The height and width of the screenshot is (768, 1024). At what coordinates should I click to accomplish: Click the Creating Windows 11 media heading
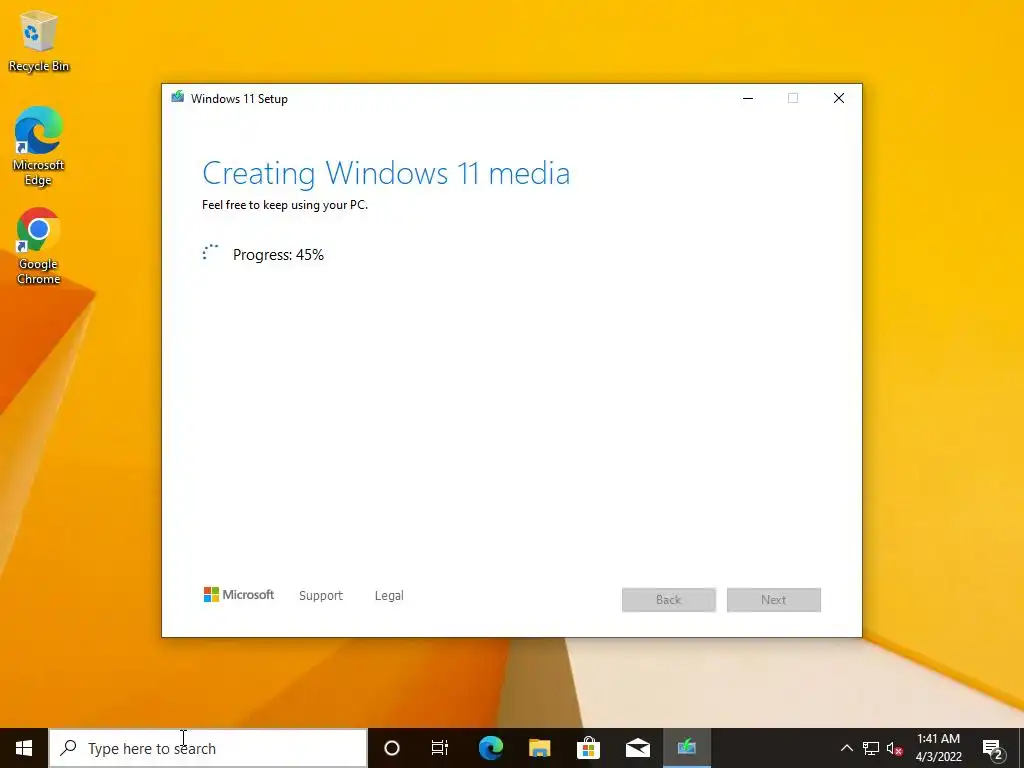click(x=386, y=173)
